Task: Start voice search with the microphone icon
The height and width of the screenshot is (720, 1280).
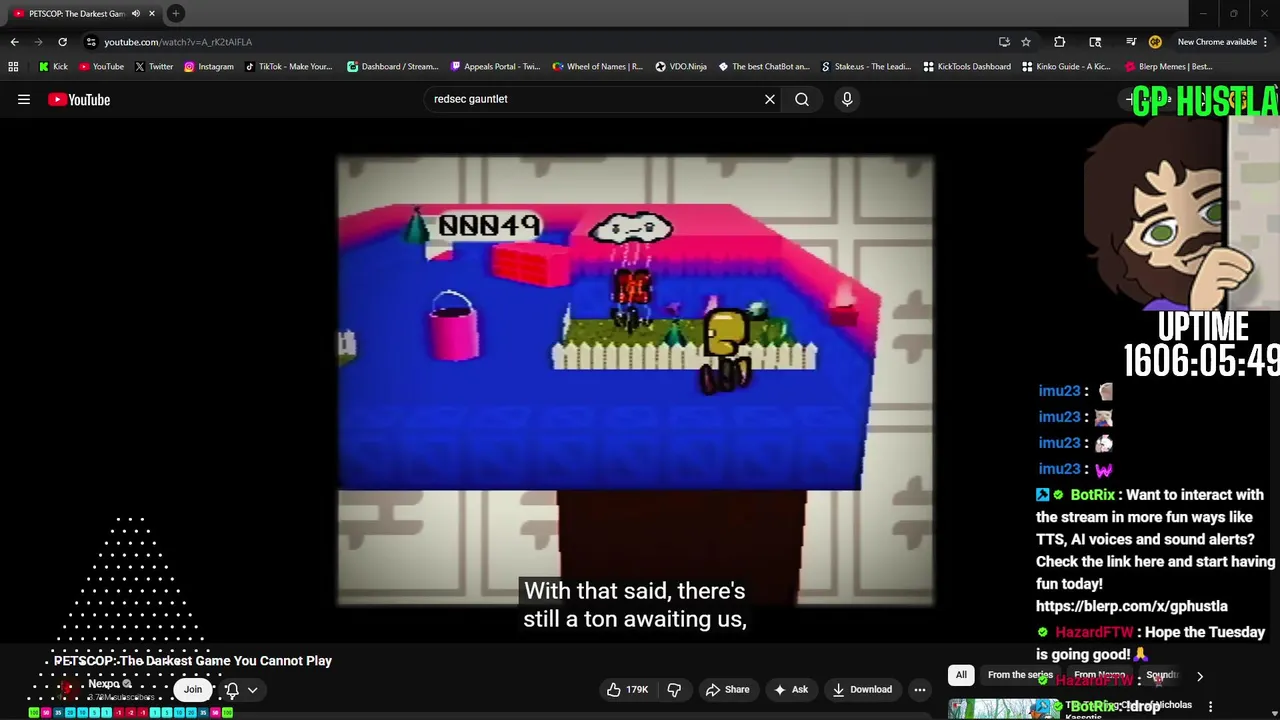Action: 847,99
